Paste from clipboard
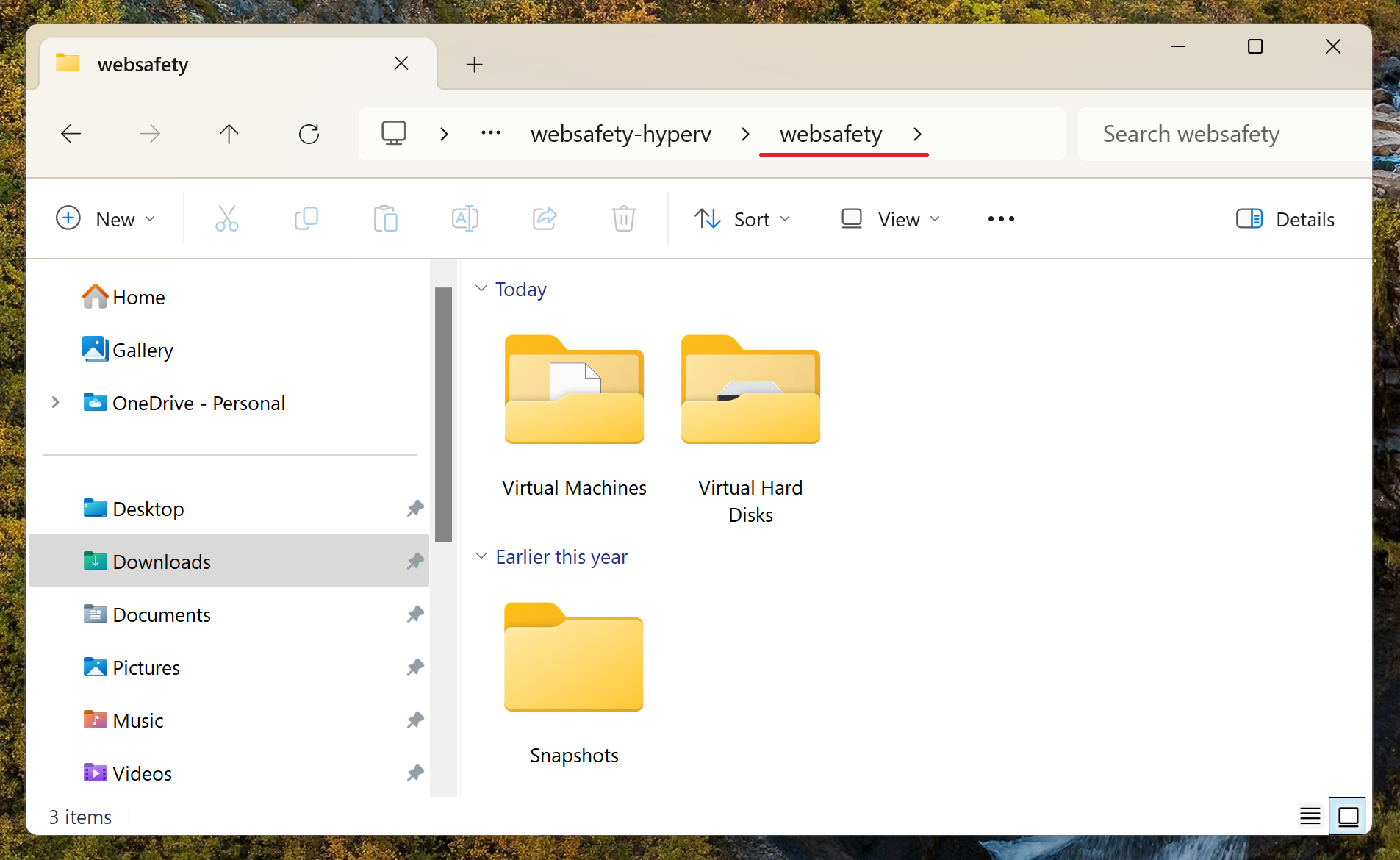 pyautogui.click(x=386, y=218)
